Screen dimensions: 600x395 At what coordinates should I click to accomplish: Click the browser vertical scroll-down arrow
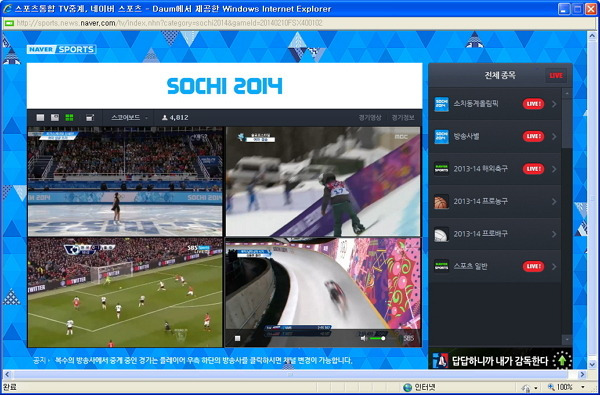coord(593,364)
